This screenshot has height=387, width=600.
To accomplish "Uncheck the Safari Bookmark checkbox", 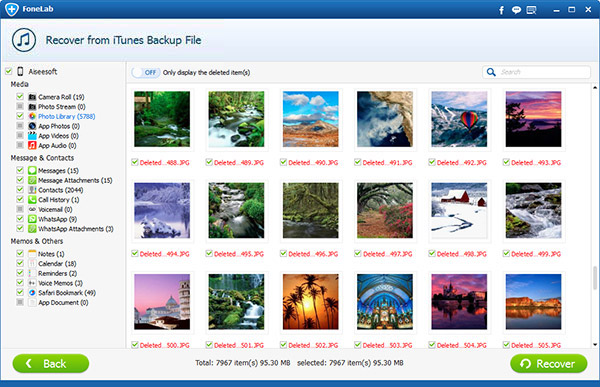I will click(x=20, y=292).
